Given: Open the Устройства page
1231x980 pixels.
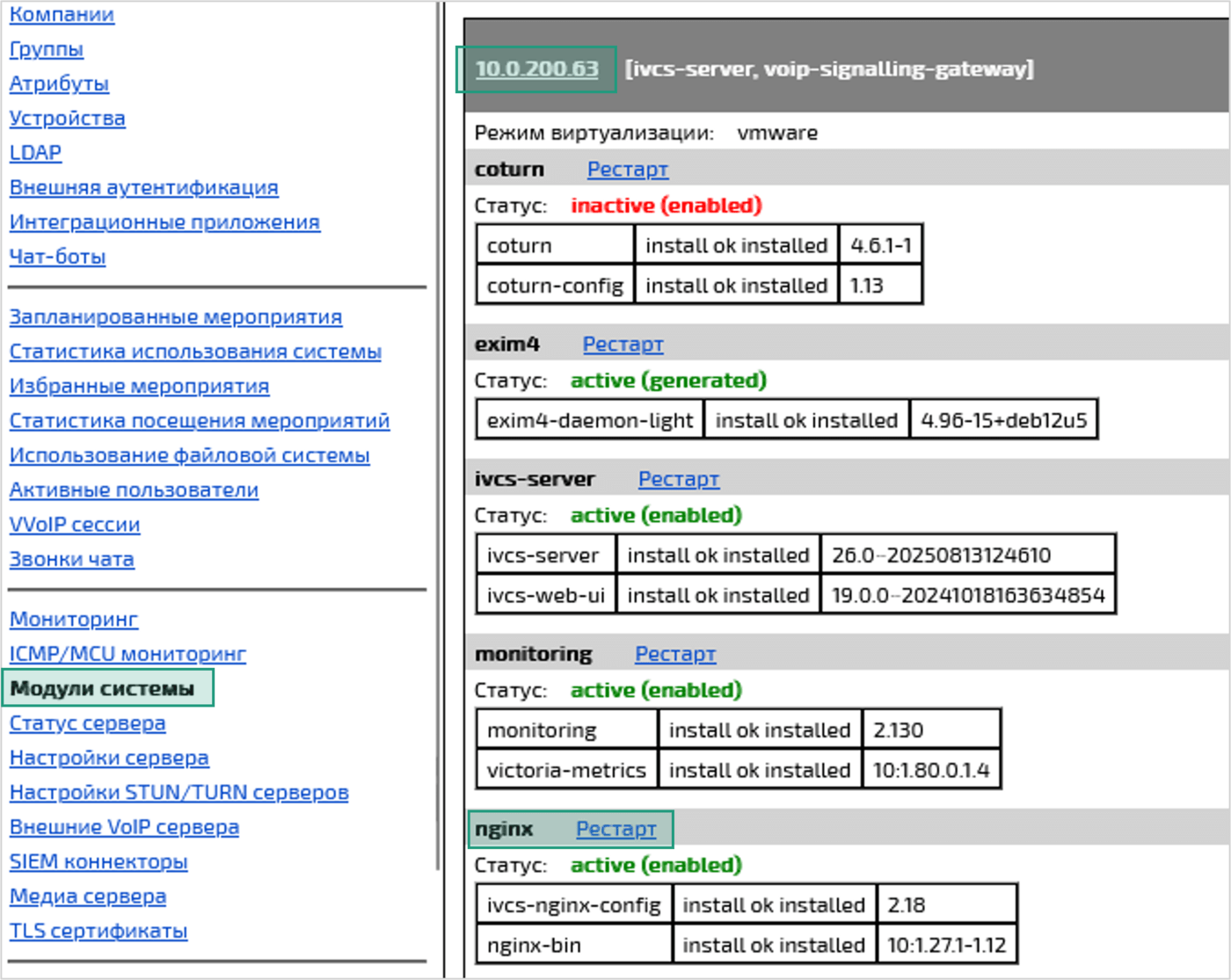Looking at the screenshot, I should click(x=68, y=119).
